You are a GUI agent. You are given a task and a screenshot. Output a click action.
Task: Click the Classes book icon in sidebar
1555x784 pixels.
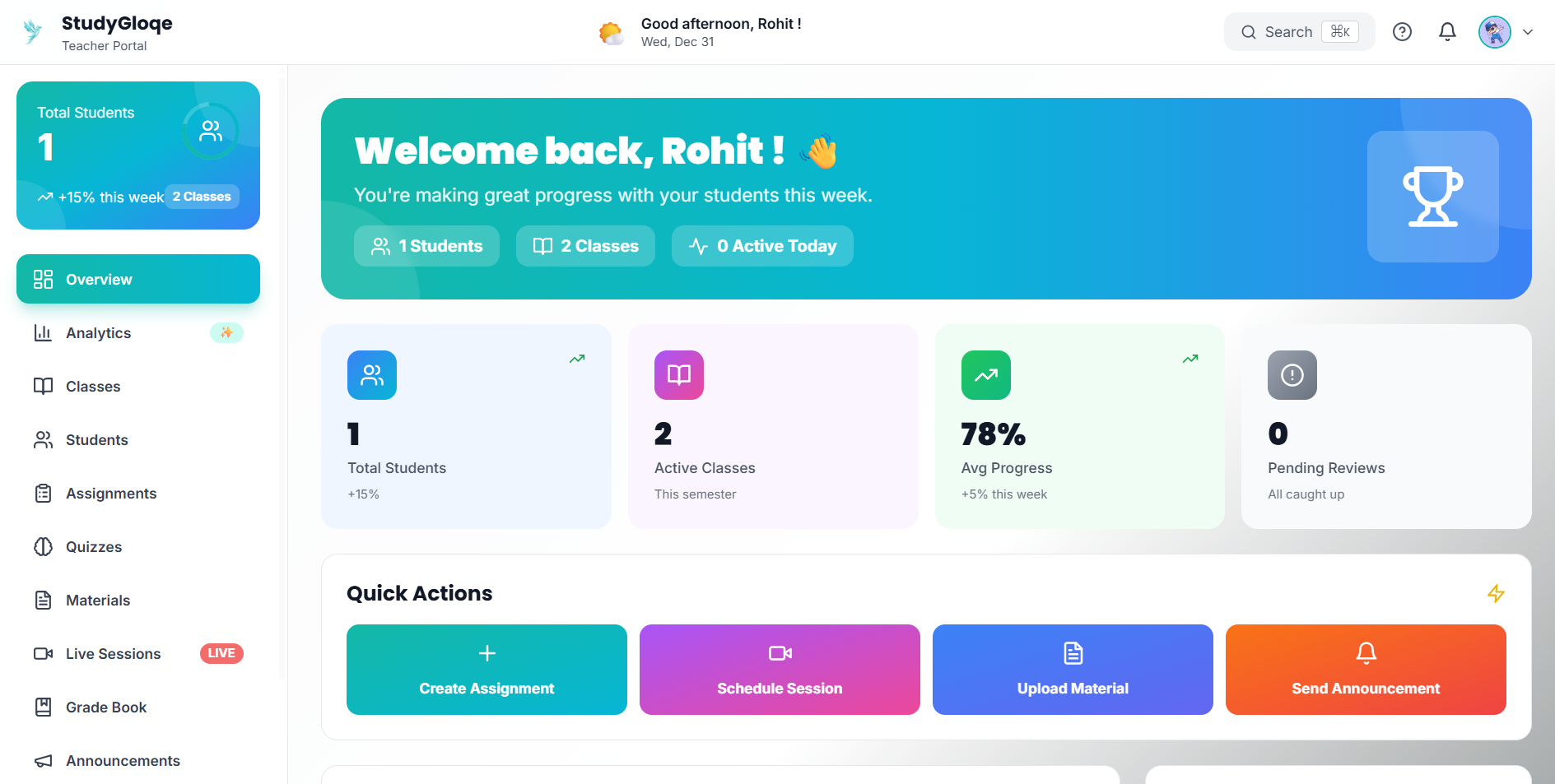pos(43,386)
